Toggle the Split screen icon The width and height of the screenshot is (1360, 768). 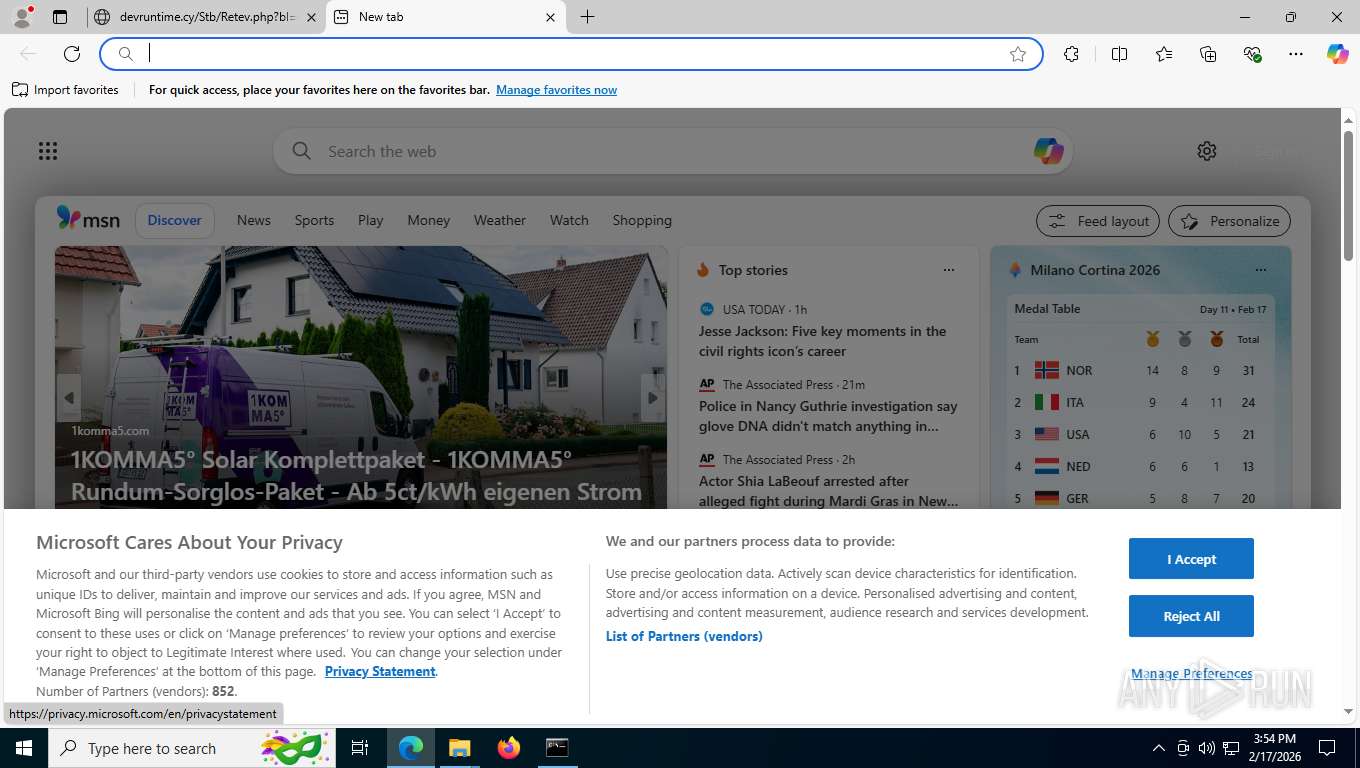1120,54
